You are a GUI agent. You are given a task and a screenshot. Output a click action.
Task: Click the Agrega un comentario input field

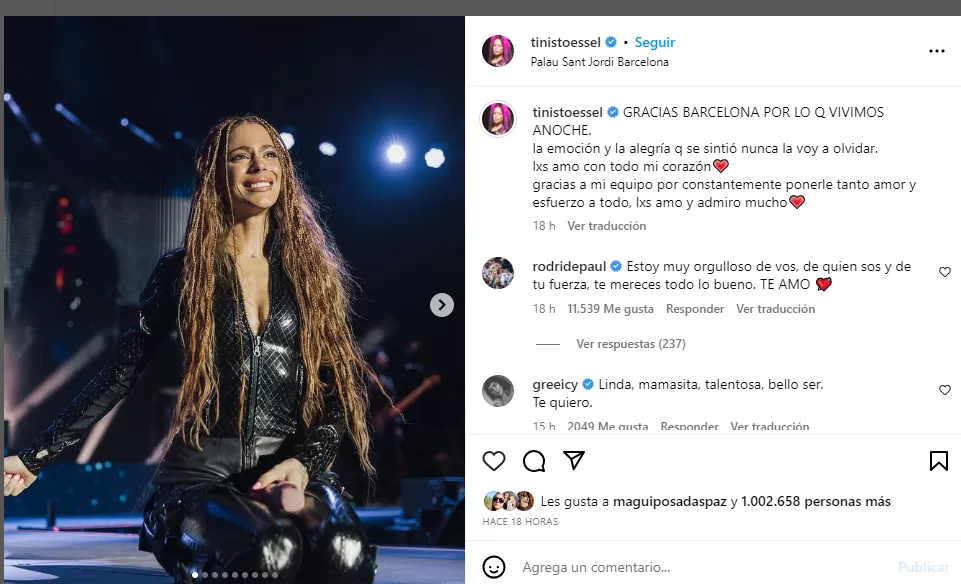pyautogui.click(x=594, y=567)
